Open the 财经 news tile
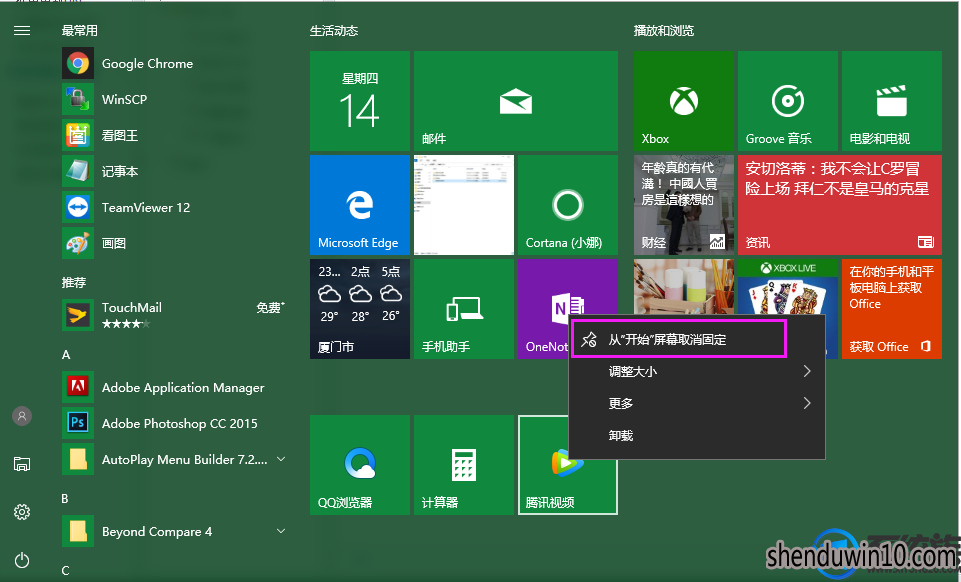This screenshot has height=582, width=961. pos(683,205)
